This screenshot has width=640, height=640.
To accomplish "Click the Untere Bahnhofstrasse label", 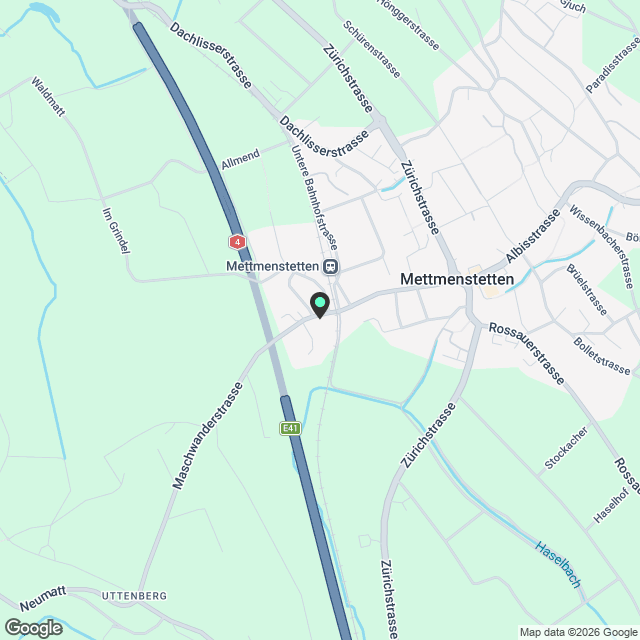I will click(x=314, y=198).
